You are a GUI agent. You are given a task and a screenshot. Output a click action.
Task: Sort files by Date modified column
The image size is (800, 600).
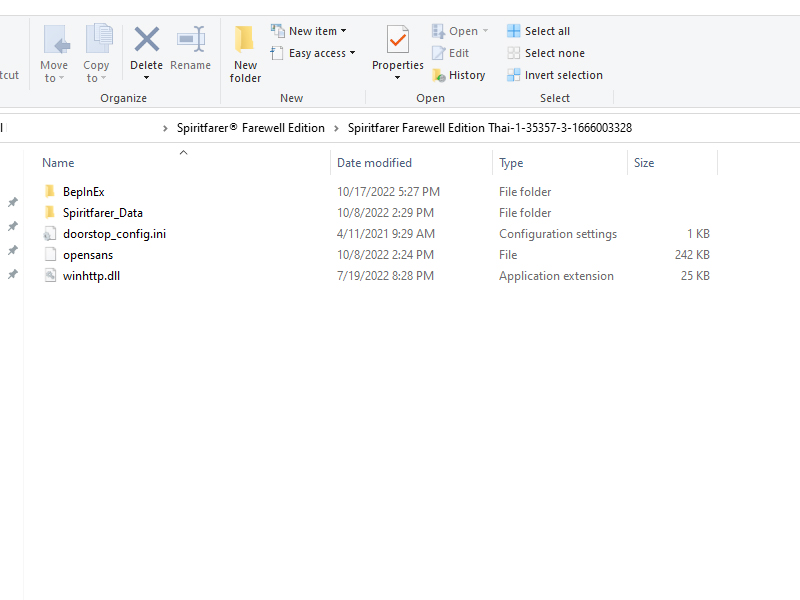tap(374, 163)
